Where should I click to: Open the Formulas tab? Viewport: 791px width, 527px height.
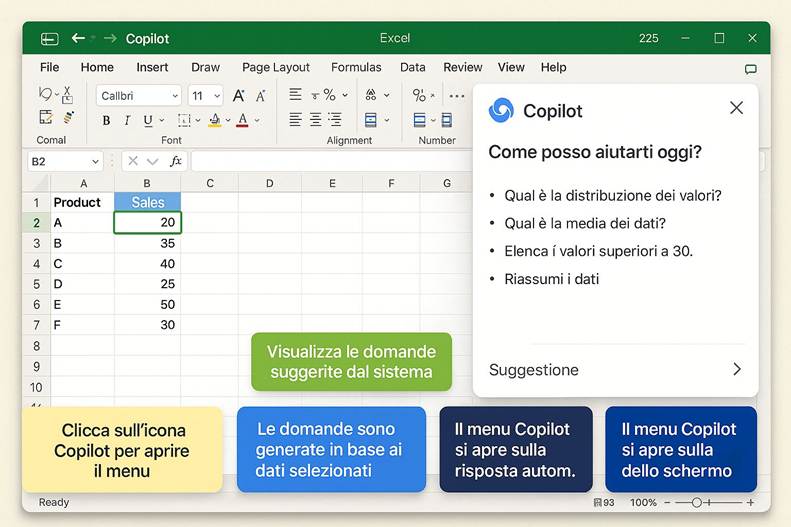coord(356,67)
